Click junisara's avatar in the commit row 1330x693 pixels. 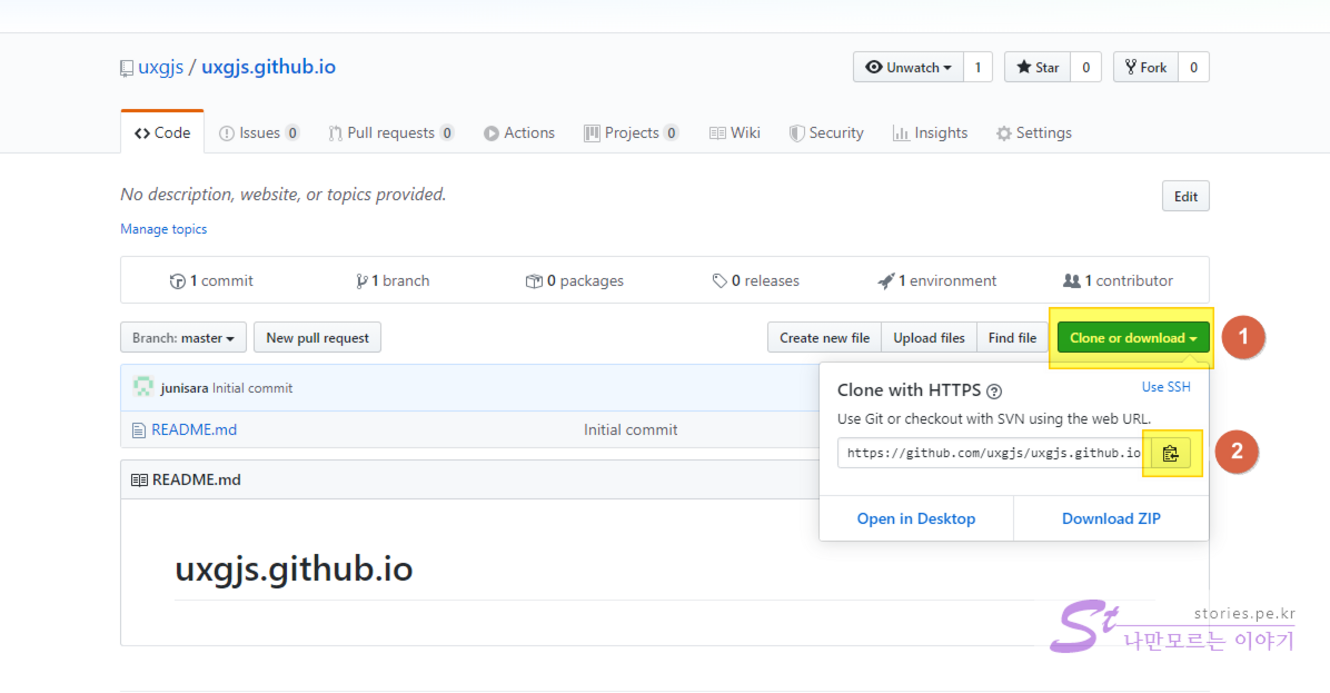(143, 387)
